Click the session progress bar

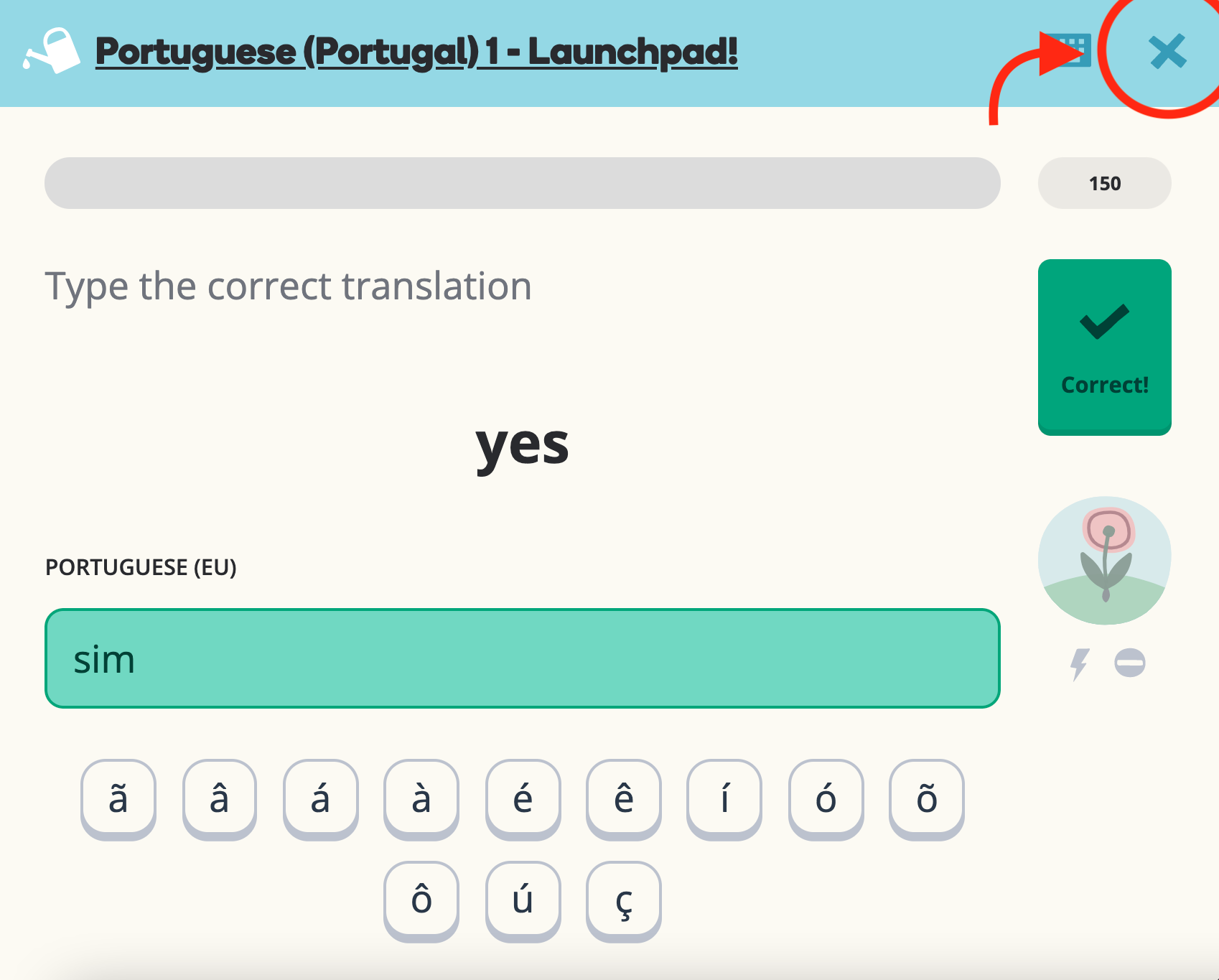522,183
